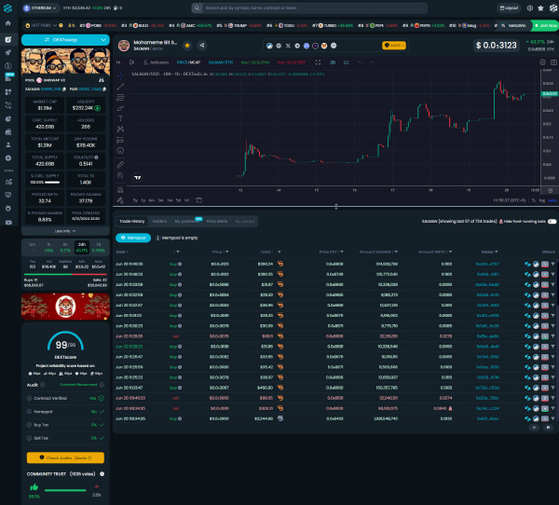Click the TradingView logo on the chart
Screen dimensions: 559x505
[138, 177]
